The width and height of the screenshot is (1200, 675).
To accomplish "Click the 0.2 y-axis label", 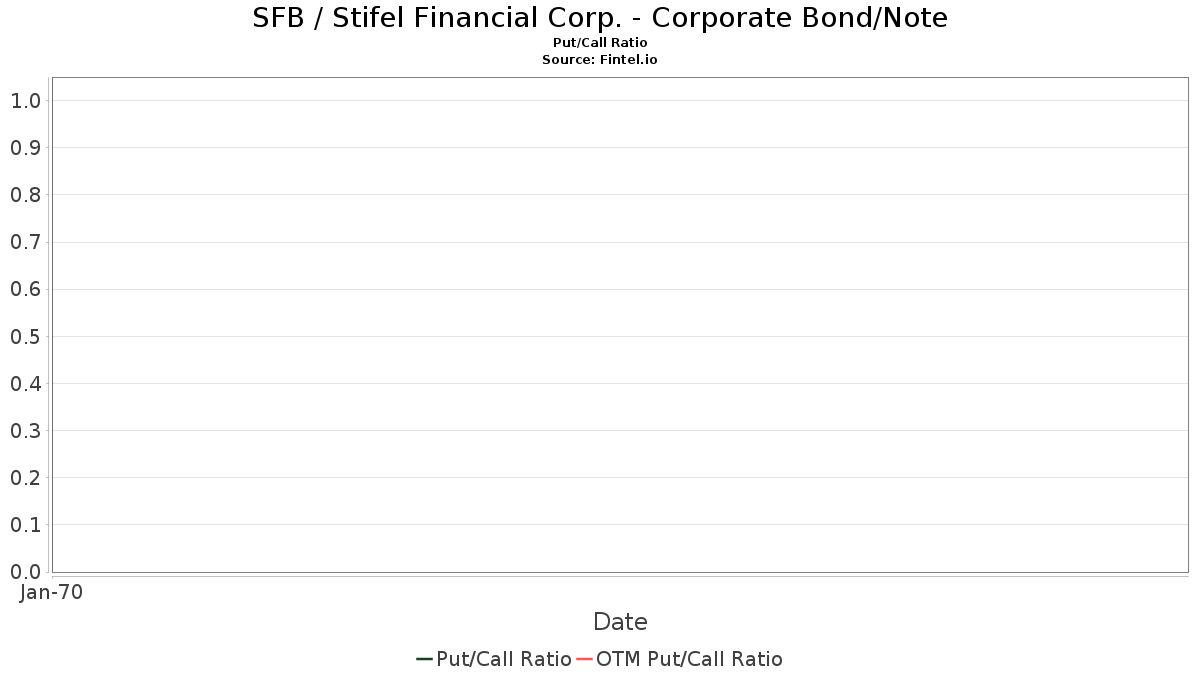I will (26, 477).
